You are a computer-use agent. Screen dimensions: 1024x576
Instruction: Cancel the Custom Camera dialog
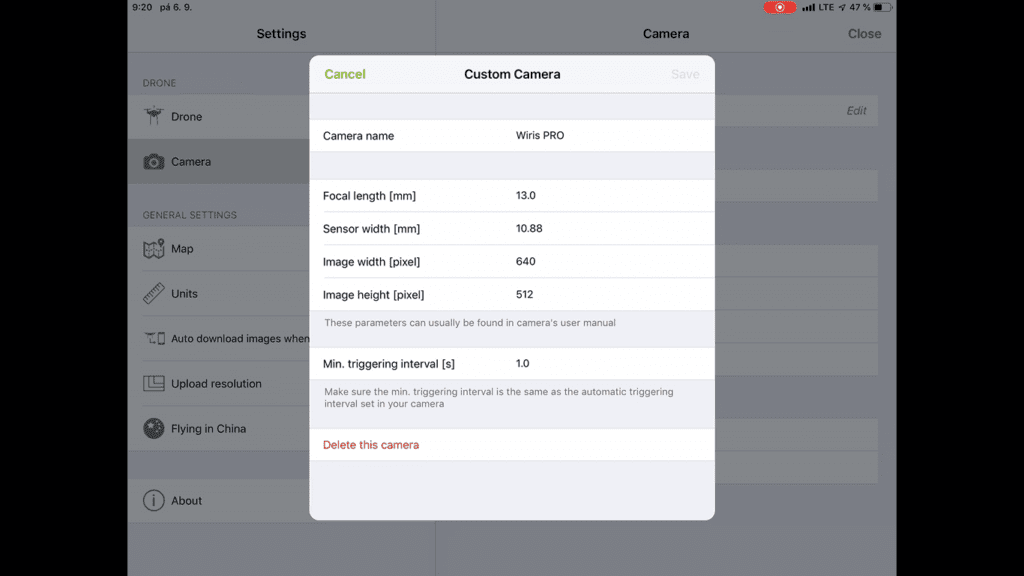[345, 74]
